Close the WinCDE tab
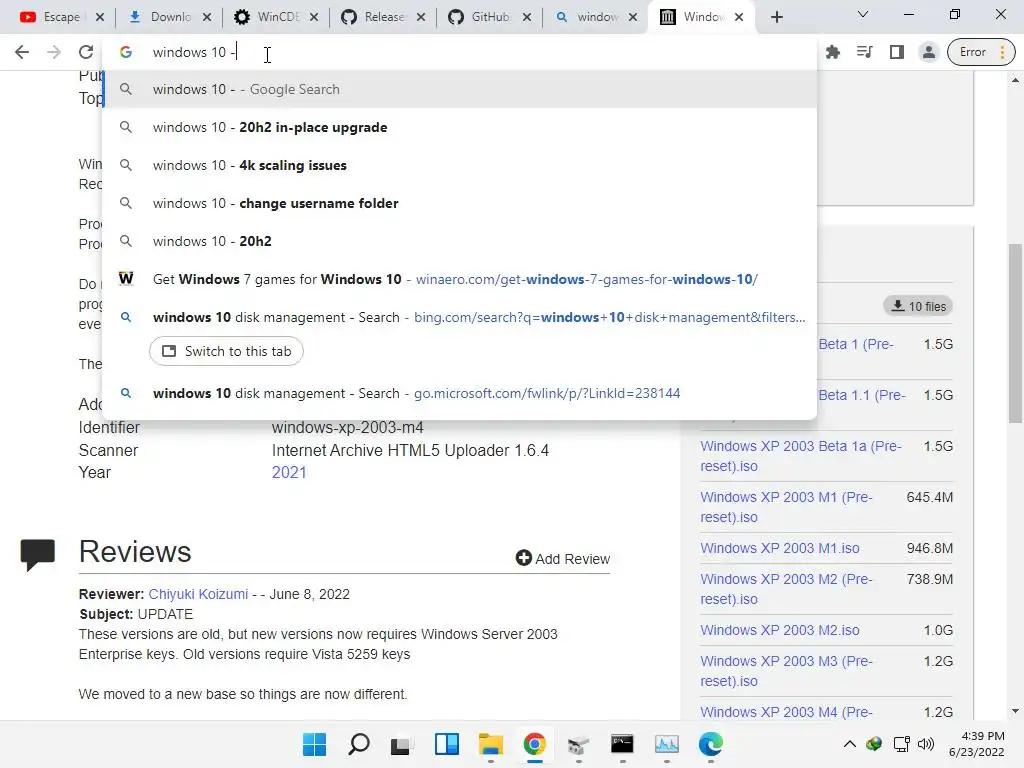The image size is (1024, 768). [x=314, y=17]
